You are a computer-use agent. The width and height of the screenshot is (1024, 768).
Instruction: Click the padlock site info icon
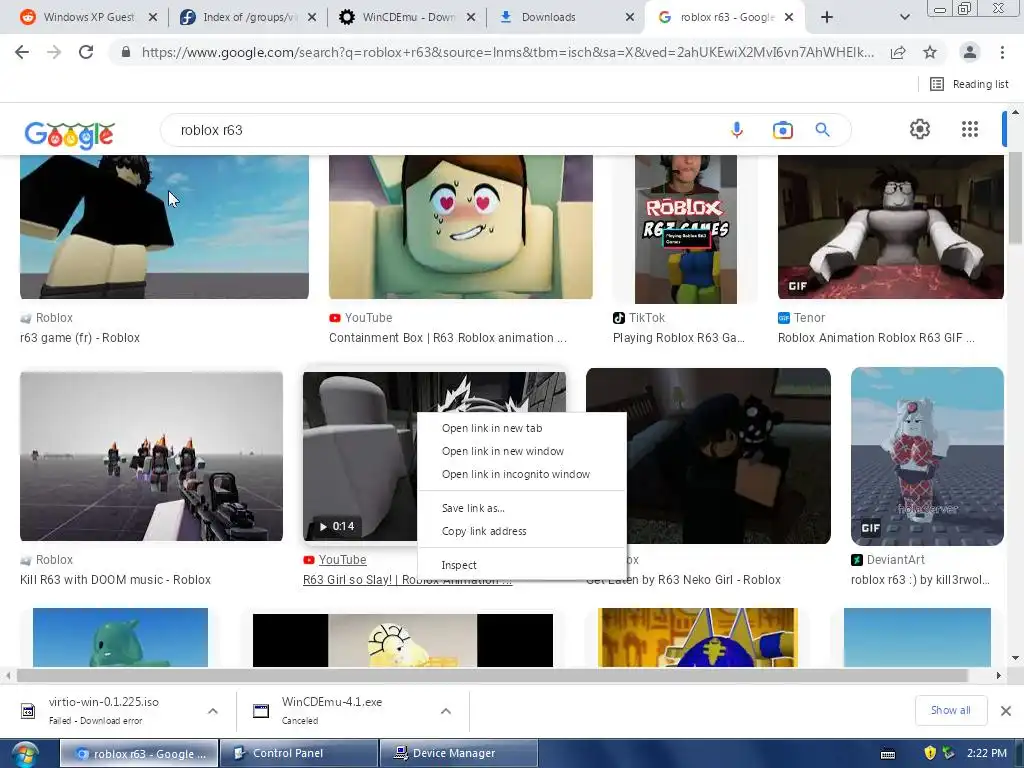pyautogui.click(x=126, y=52)
